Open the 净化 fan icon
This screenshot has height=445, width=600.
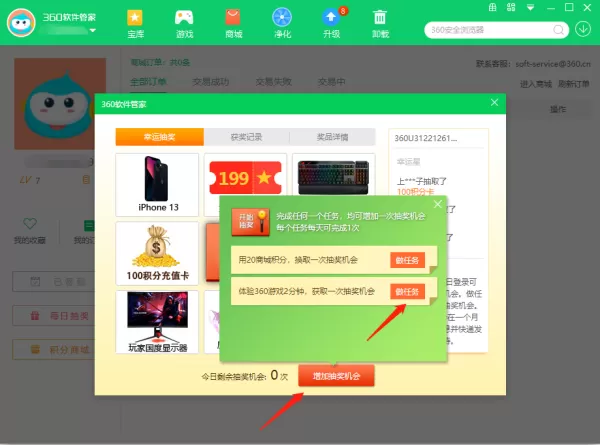282,18
